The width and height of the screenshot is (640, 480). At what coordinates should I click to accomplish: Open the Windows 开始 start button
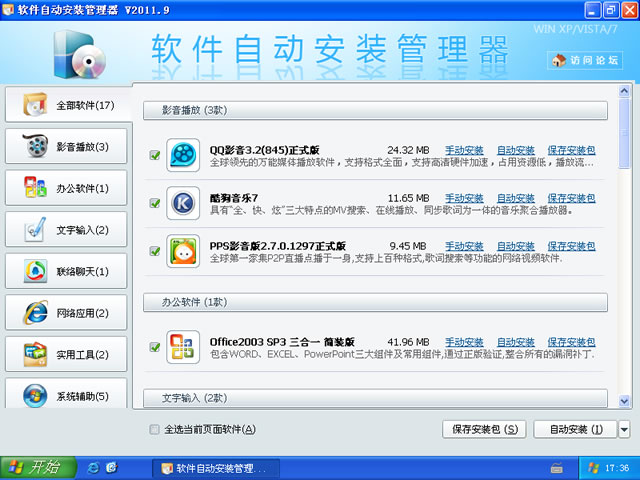pos(36,467)
